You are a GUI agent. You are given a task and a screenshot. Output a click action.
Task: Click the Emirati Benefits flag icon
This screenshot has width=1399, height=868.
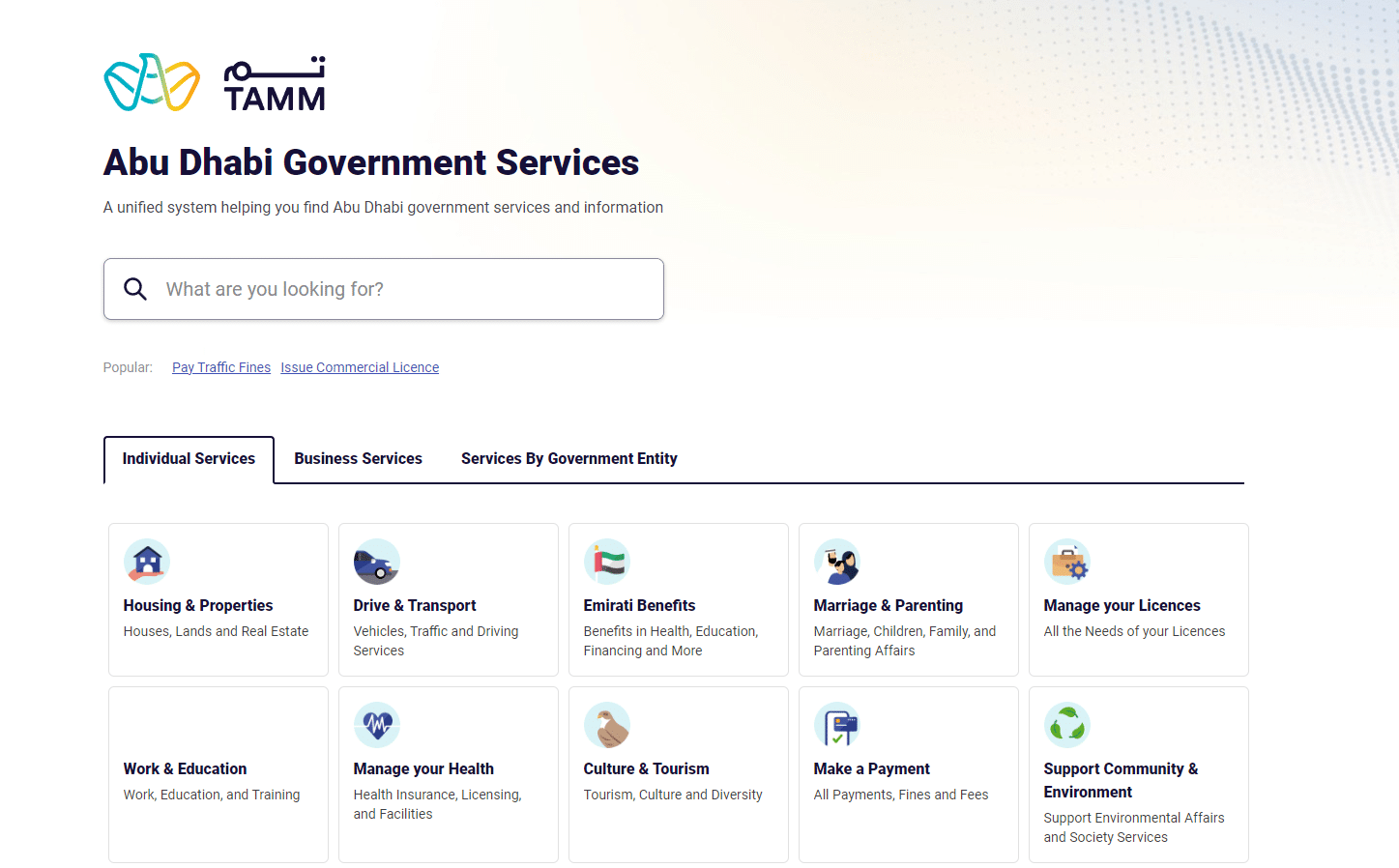[607, 561]
